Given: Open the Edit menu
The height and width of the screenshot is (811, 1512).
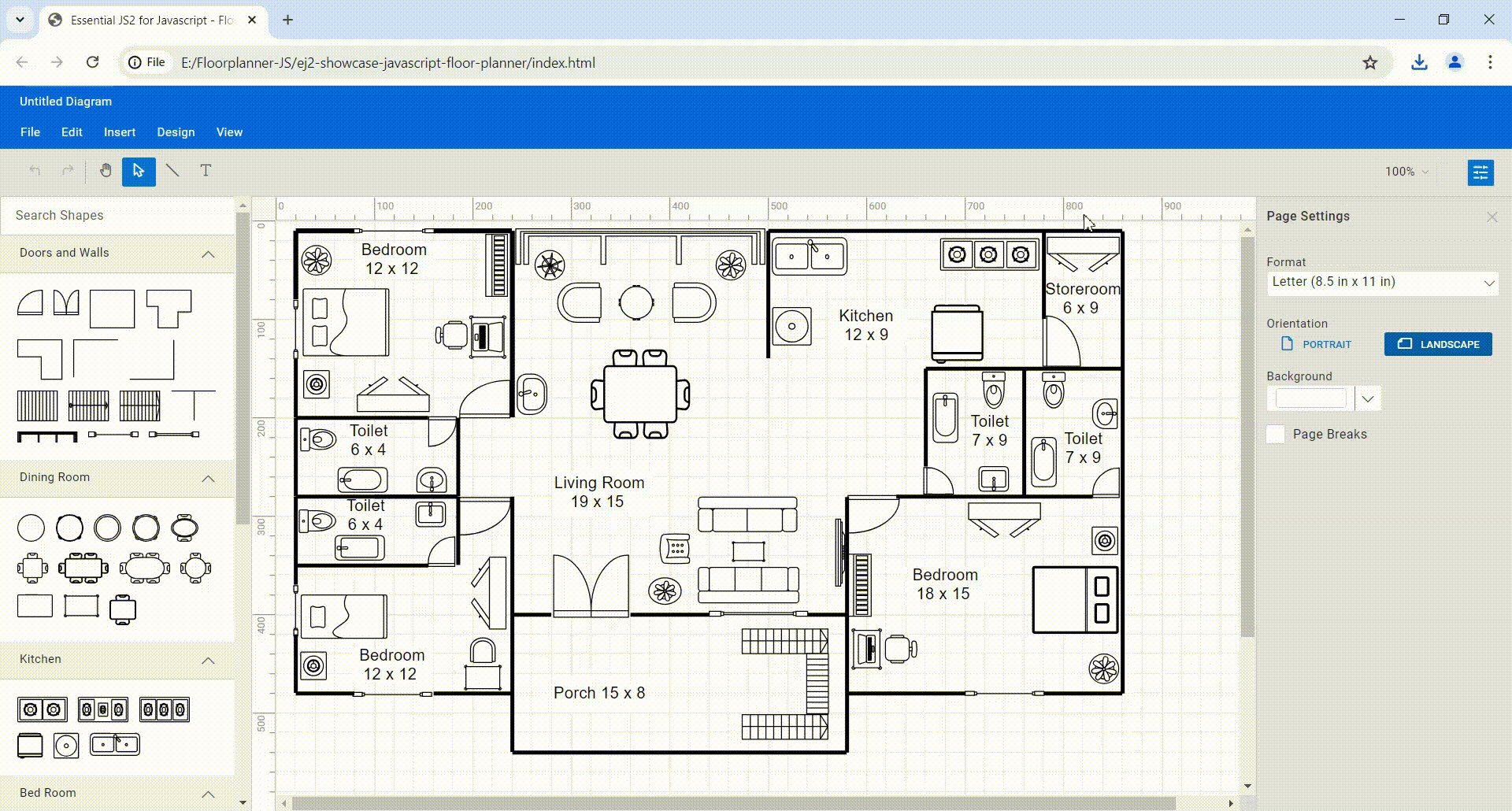Looking at the screenshot, I should (72, 132).
